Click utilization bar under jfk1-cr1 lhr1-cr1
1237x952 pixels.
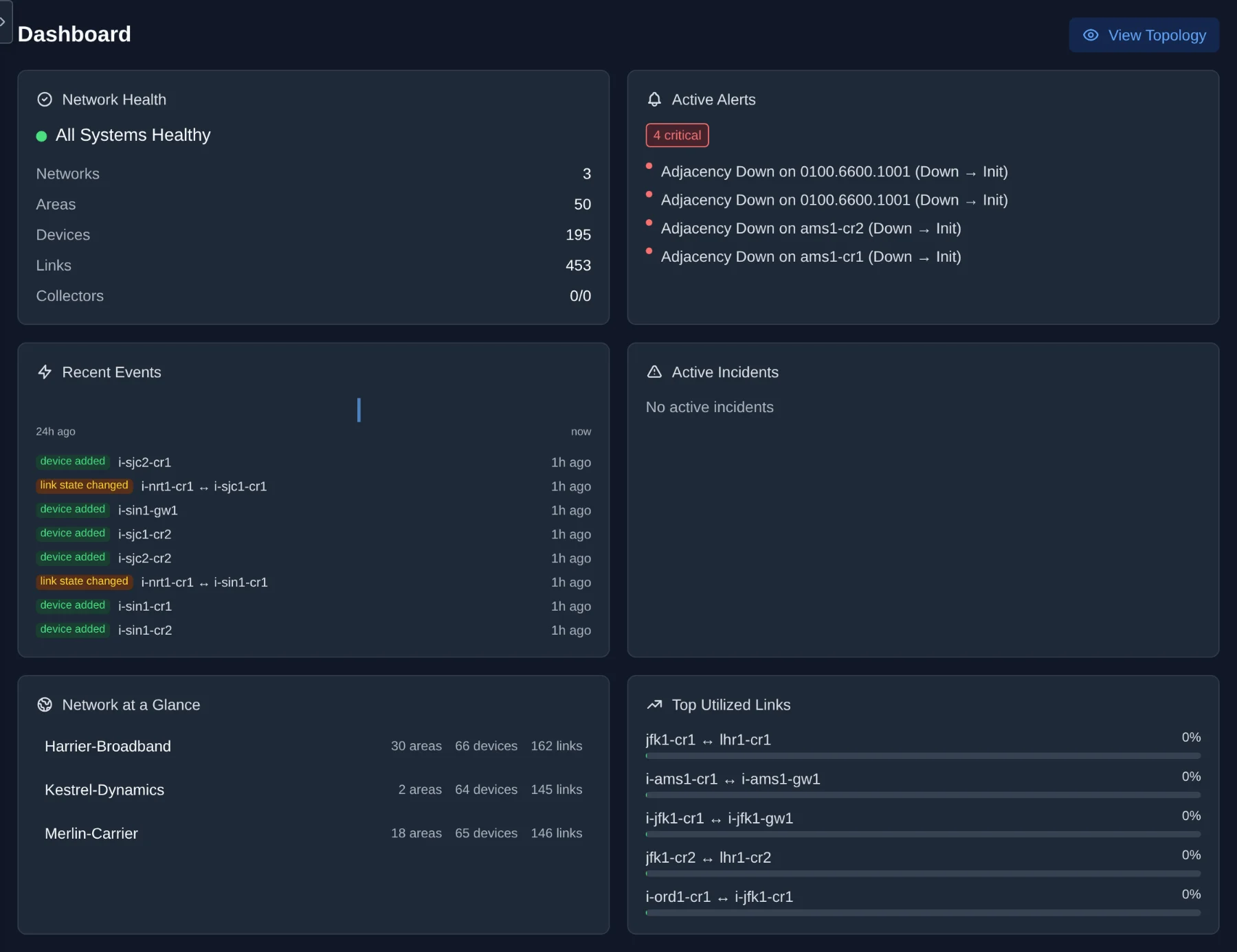click(923, 756)
